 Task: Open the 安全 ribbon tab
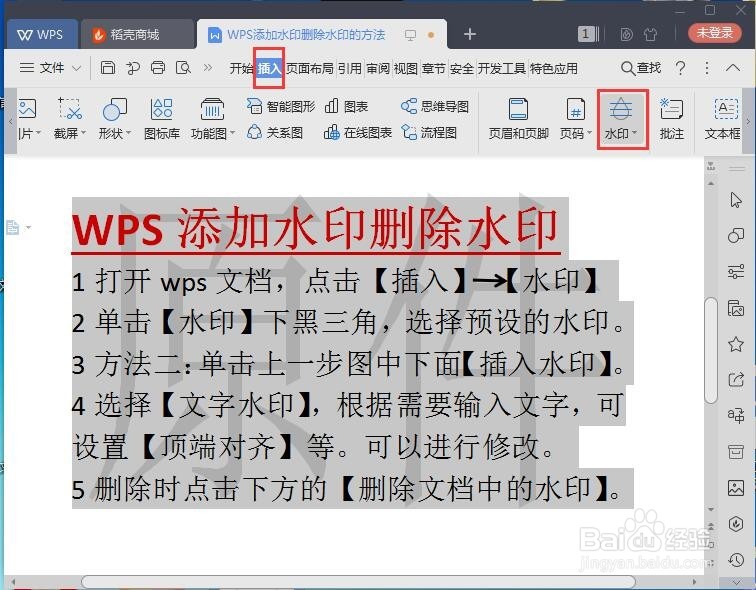461,68
